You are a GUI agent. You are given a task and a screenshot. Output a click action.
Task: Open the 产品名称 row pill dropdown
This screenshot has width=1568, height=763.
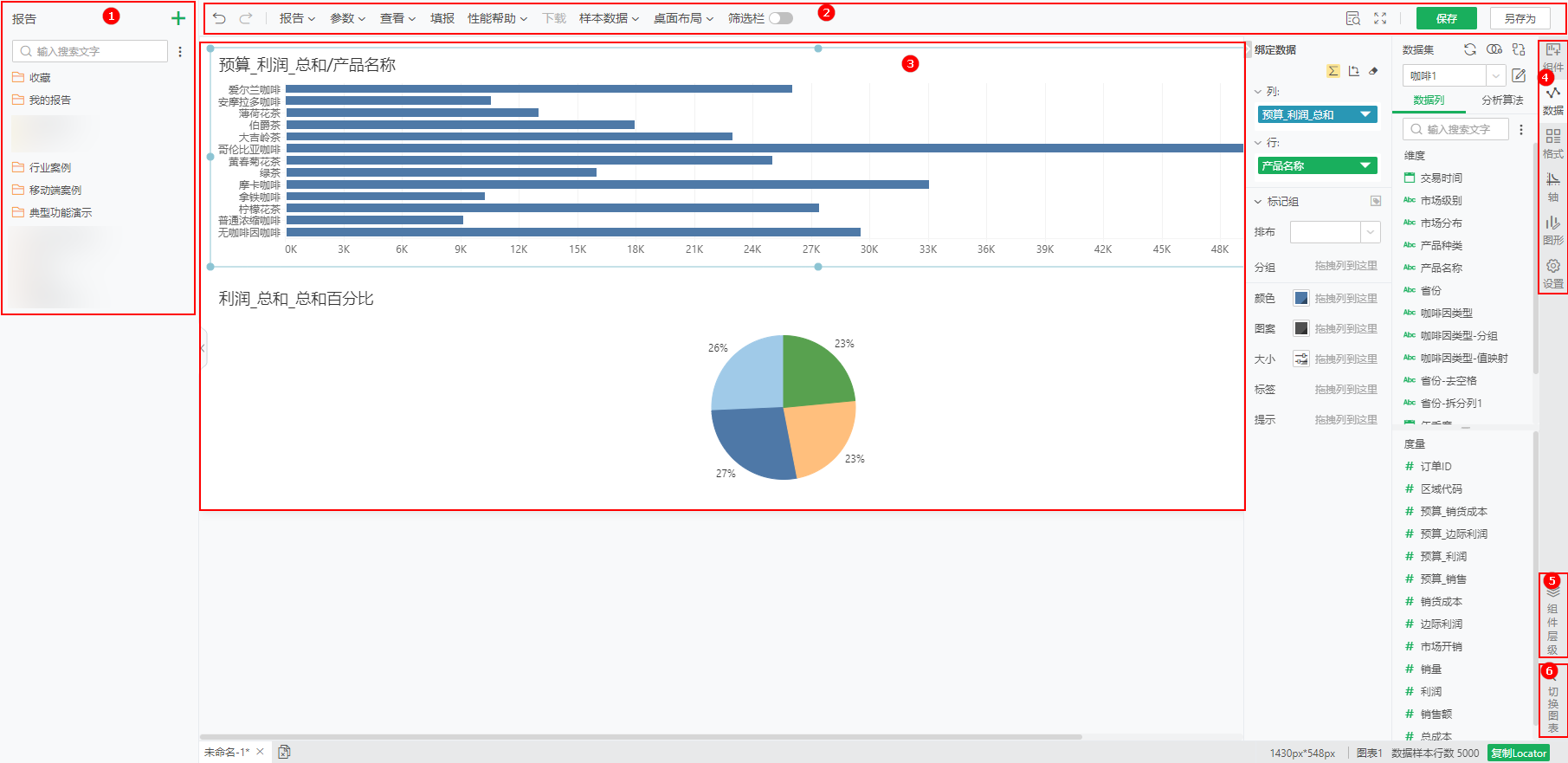(1365, 165)
